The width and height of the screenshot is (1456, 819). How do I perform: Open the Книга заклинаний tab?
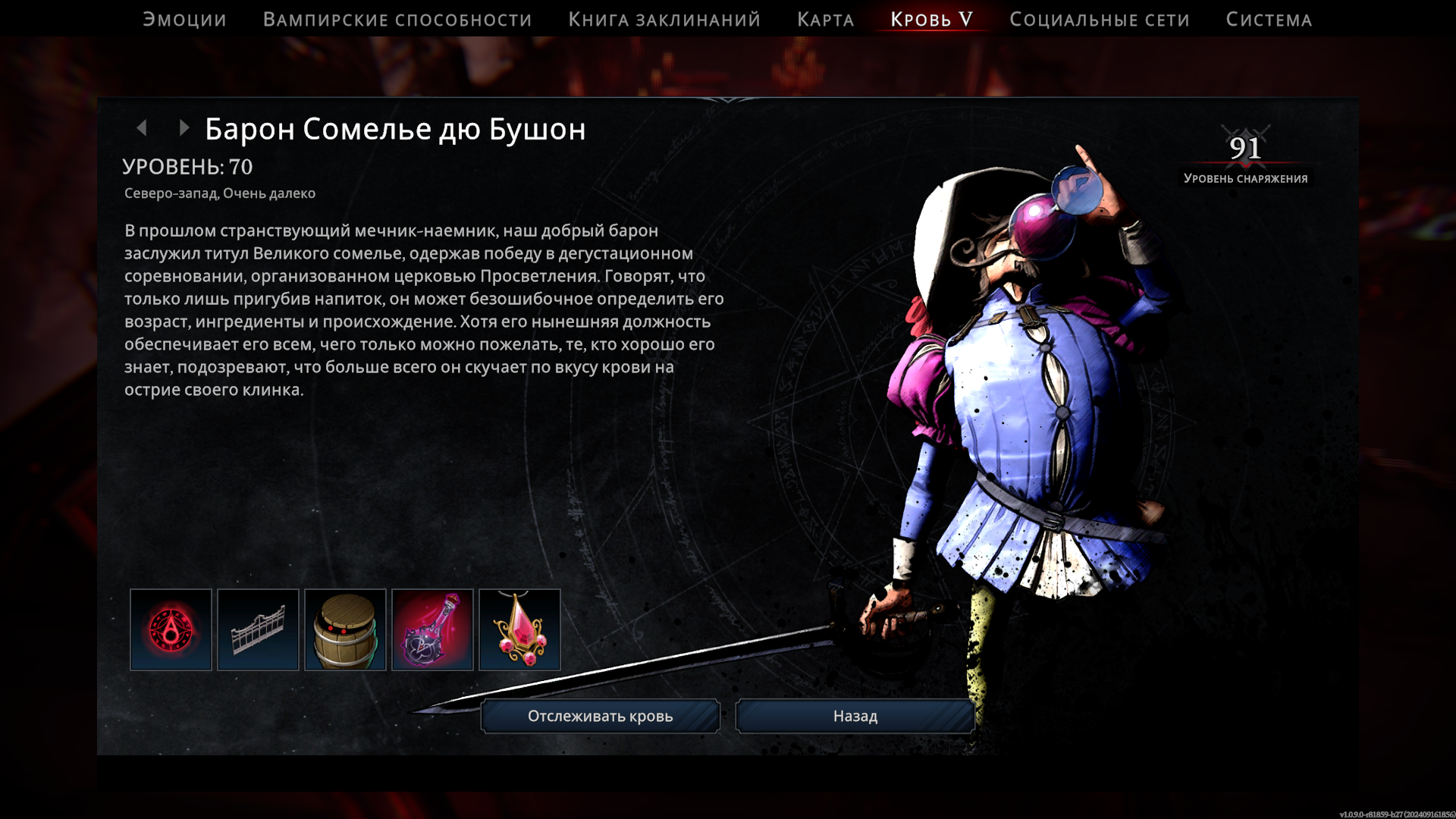664,20
